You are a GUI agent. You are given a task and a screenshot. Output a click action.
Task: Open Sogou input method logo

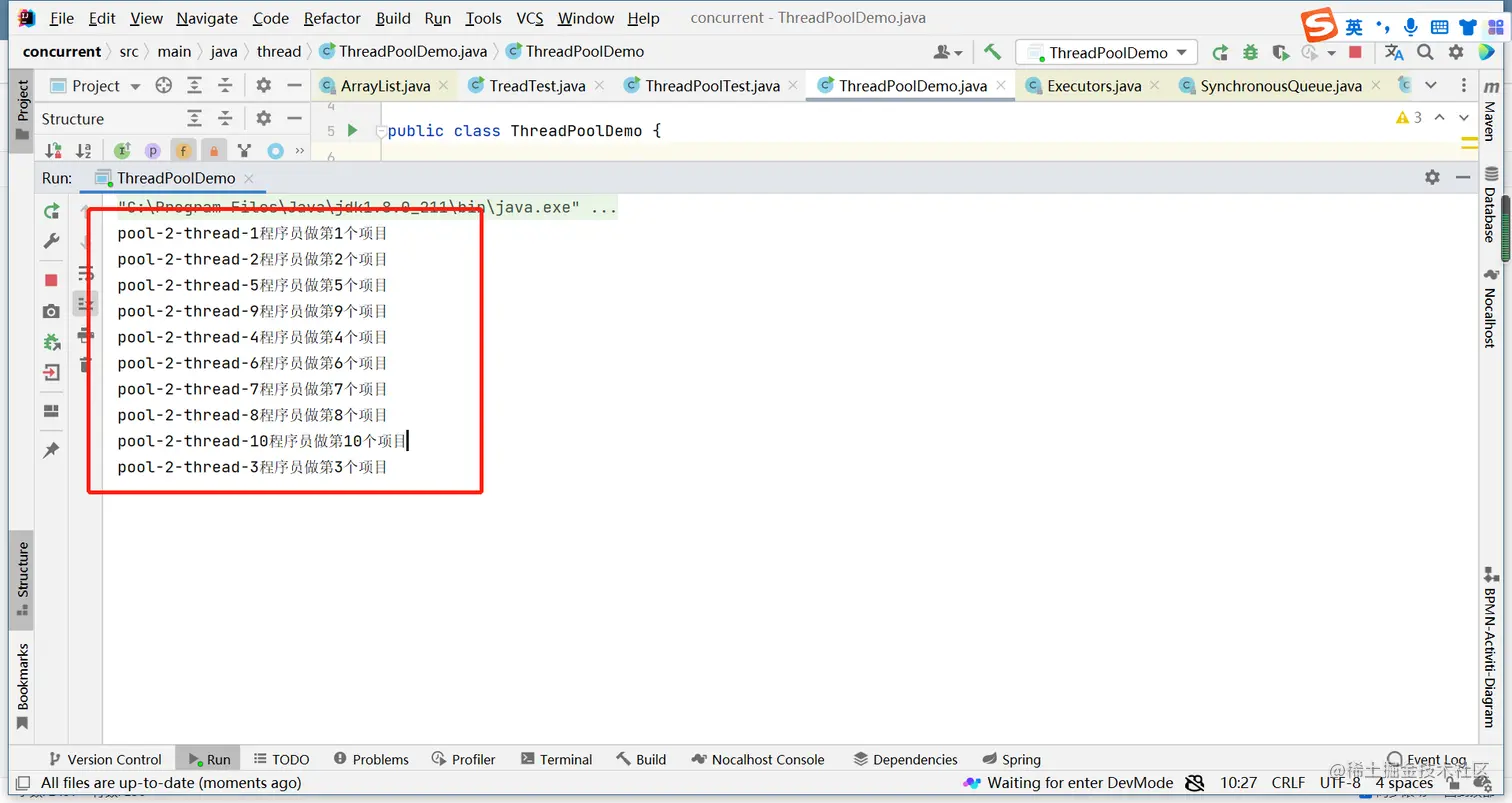point(1319,26)
